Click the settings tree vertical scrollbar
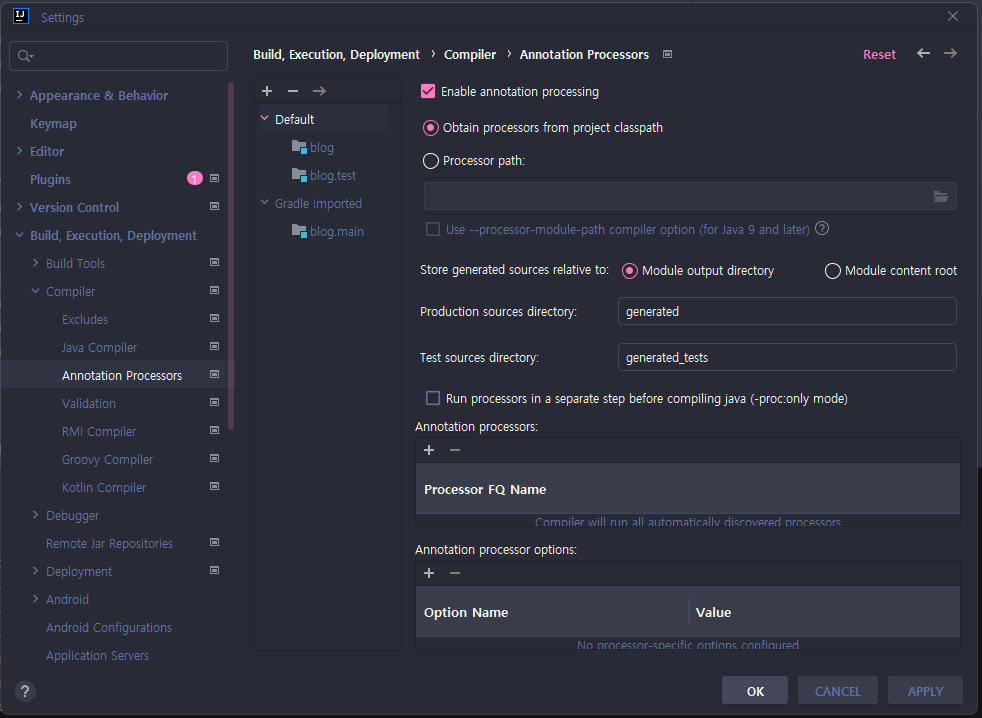Screen dimensions: 982x718 [231, 256]
